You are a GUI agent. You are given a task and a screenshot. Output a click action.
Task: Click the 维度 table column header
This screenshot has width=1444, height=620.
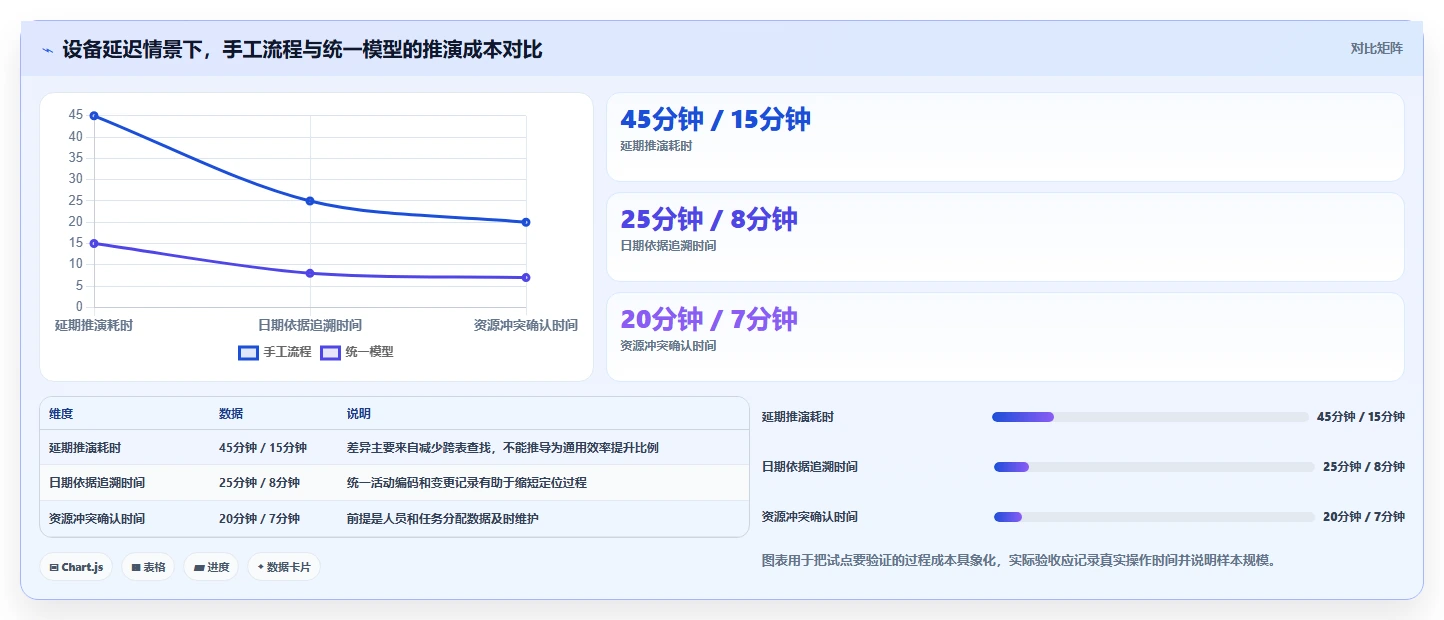tap(61, 414)
